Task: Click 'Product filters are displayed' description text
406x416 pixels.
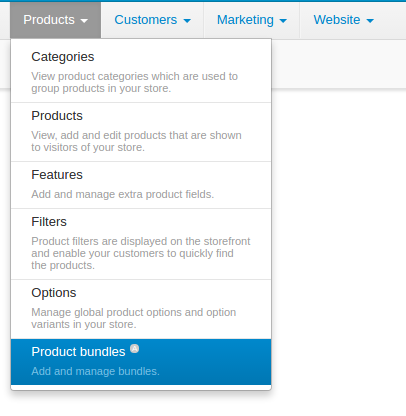Action: [141, 253]
